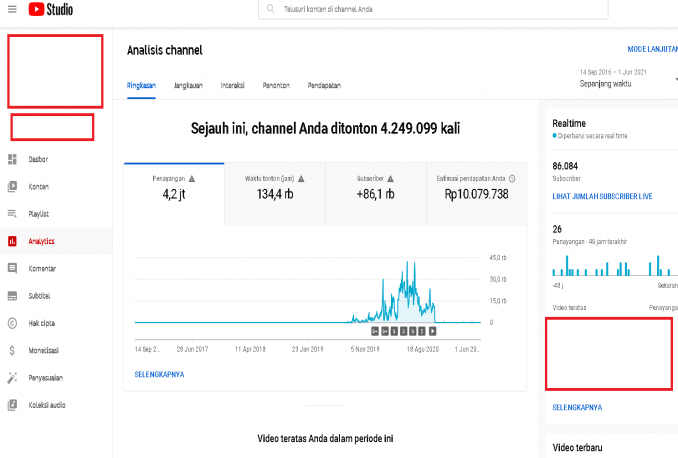Click the MODE LANJUTAN link

coord(651,49)
